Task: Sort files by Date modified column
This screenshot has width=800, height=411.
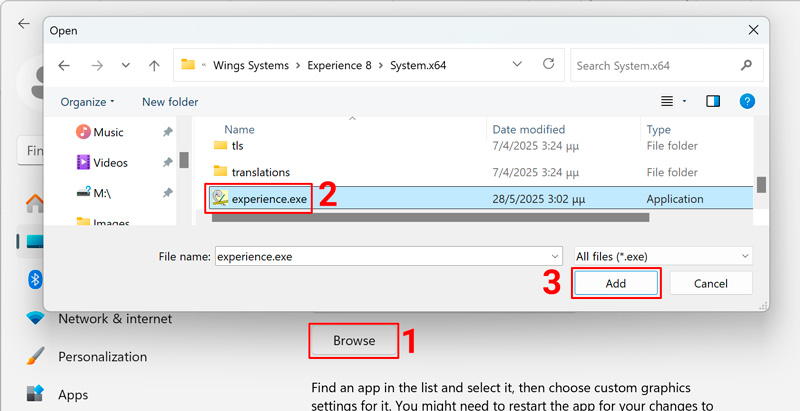Action: click(x=530, y=129)
